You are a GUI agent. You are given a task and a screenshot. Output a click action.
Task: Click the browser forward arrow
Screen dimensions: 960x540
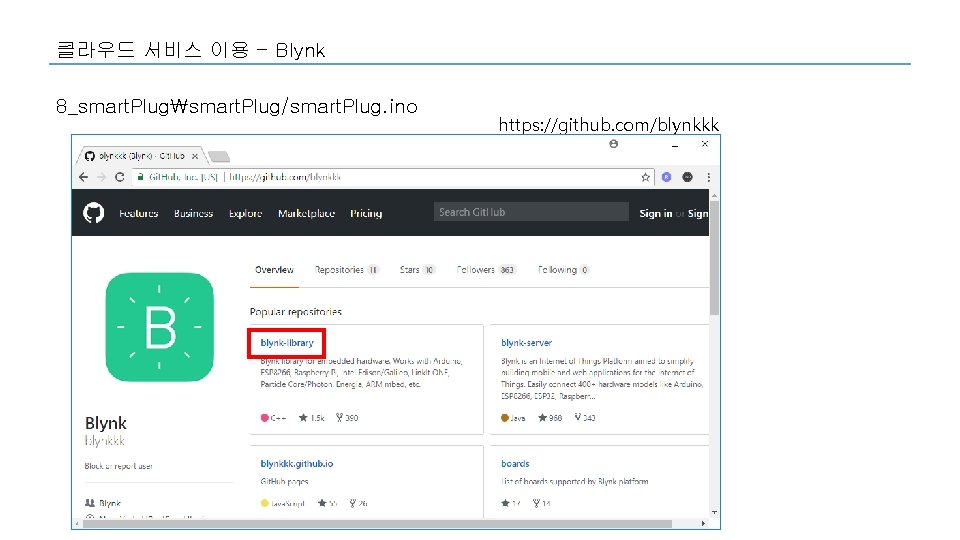point(101,177)
